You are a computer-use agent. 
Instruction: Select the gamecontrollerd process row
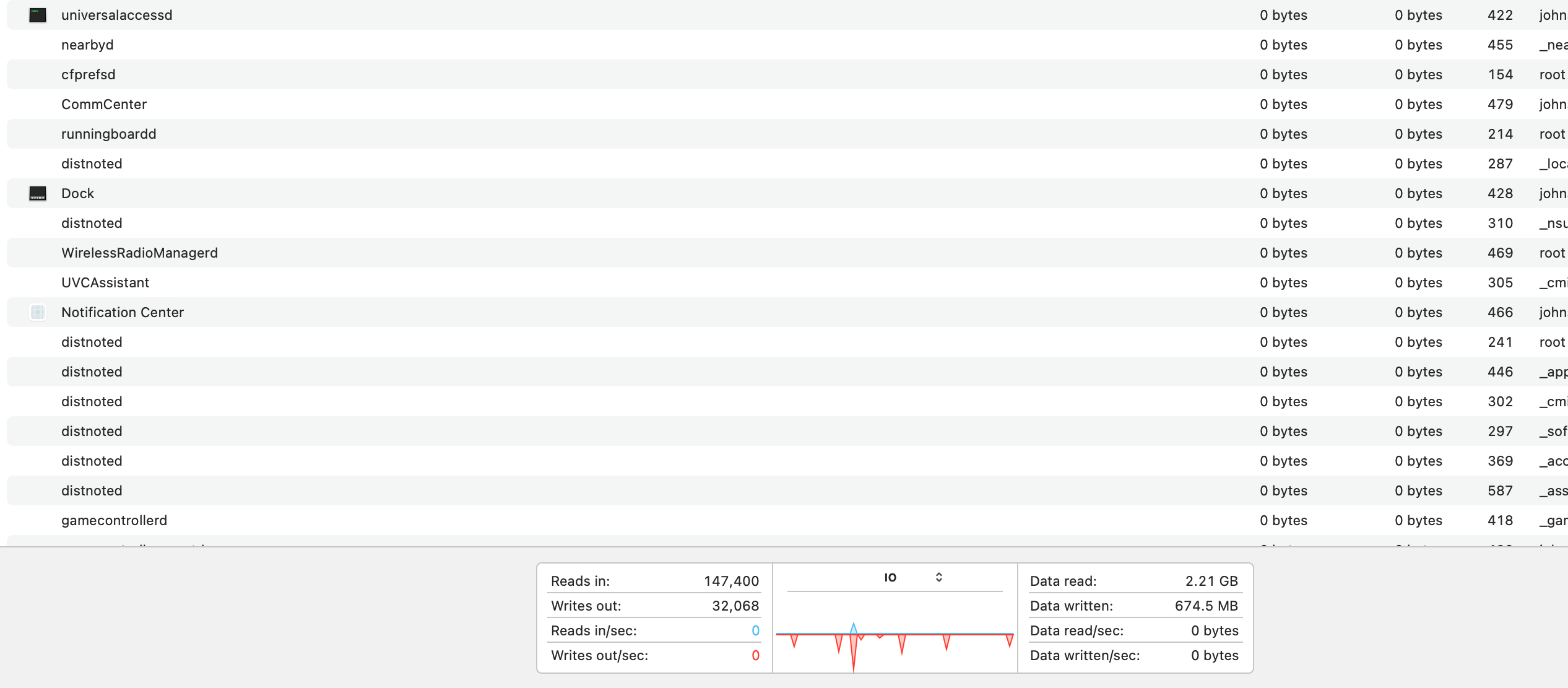click(x=114, y=520)
